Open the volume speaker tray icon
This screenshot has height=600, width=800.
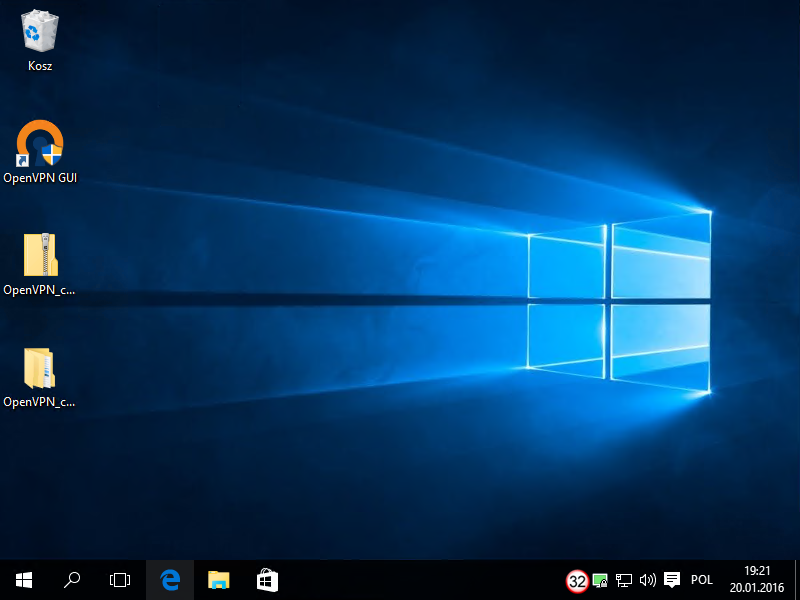(x=647, y=580)
